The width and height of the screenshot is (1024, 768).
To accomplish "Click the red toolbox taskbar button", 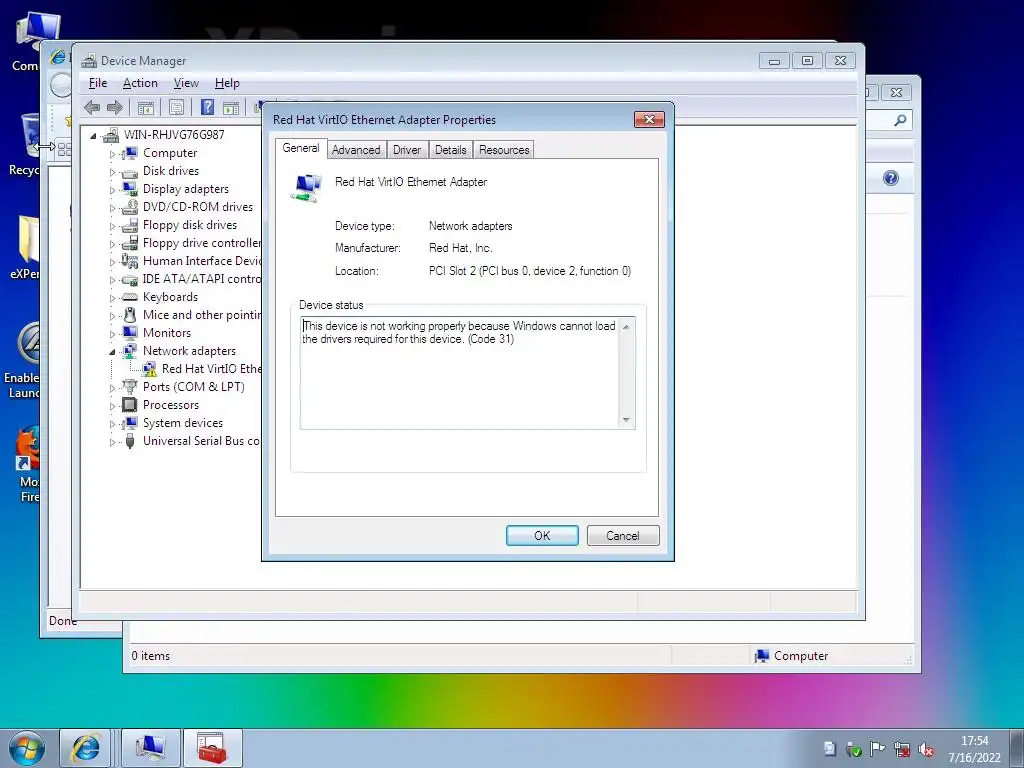I will 212,748.
